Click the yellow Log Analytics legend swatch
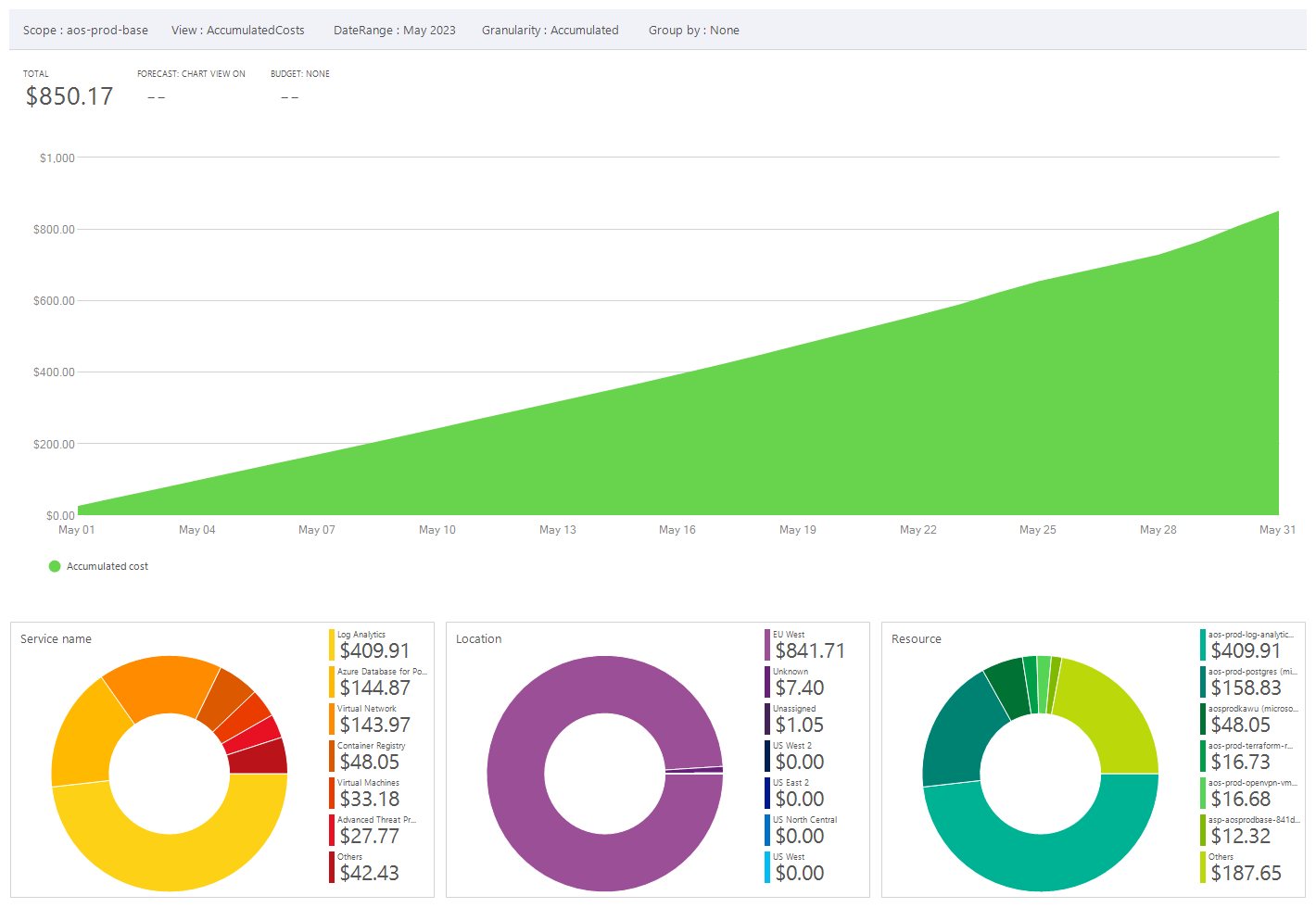Screen dimensions: 1316x908 tap(332, 645)
